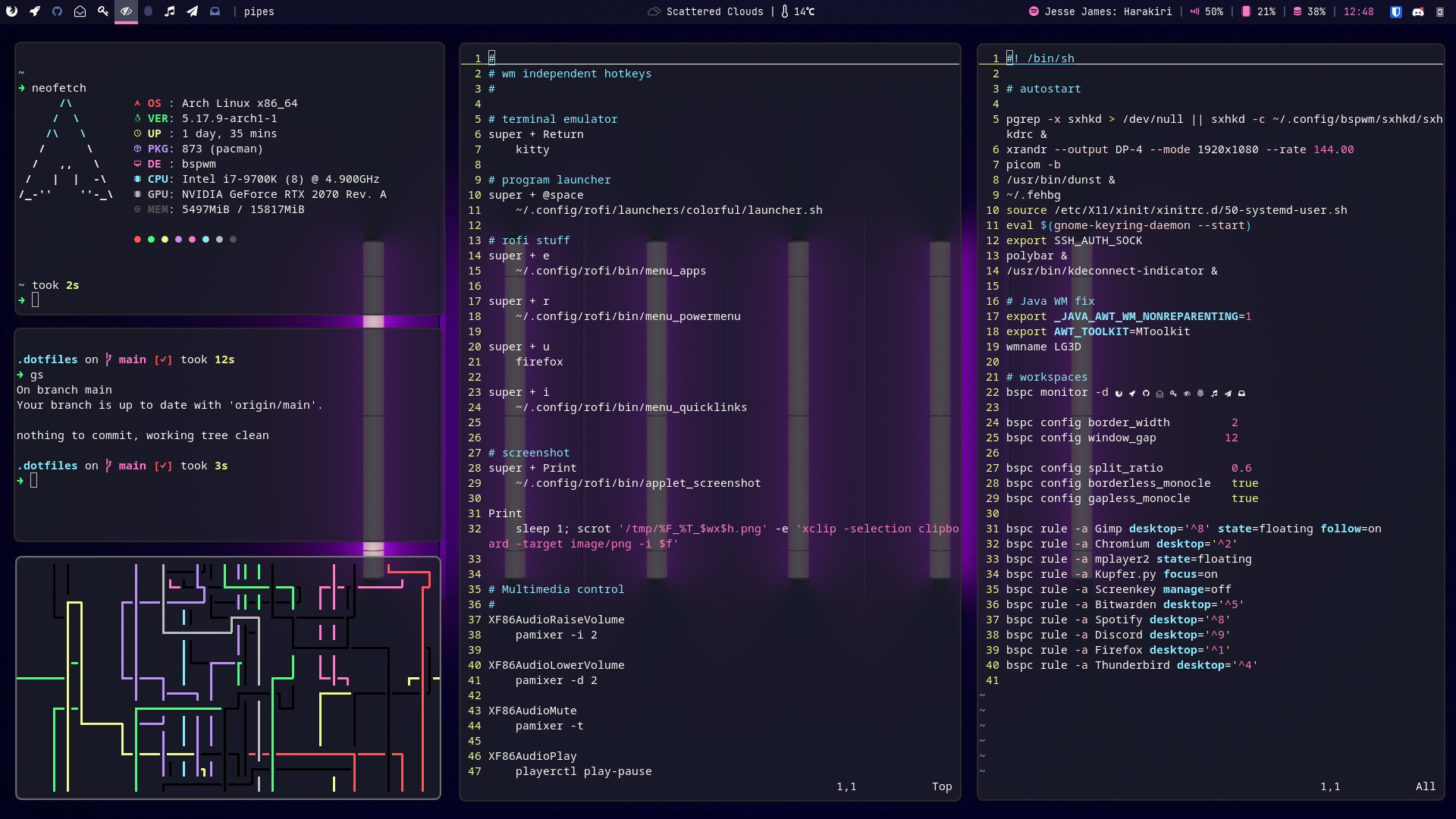Open the Discord tray icon

tap(1418, 11)
